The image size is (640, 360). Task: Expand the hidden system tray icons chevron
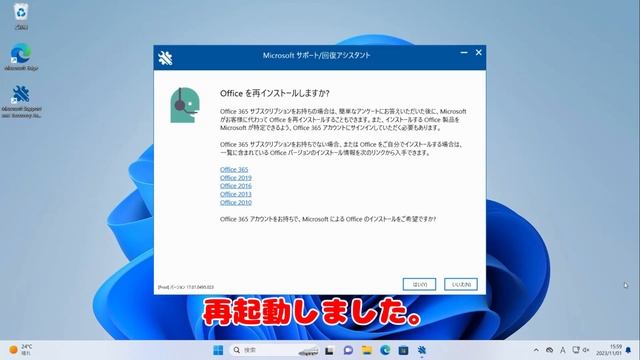536,350
